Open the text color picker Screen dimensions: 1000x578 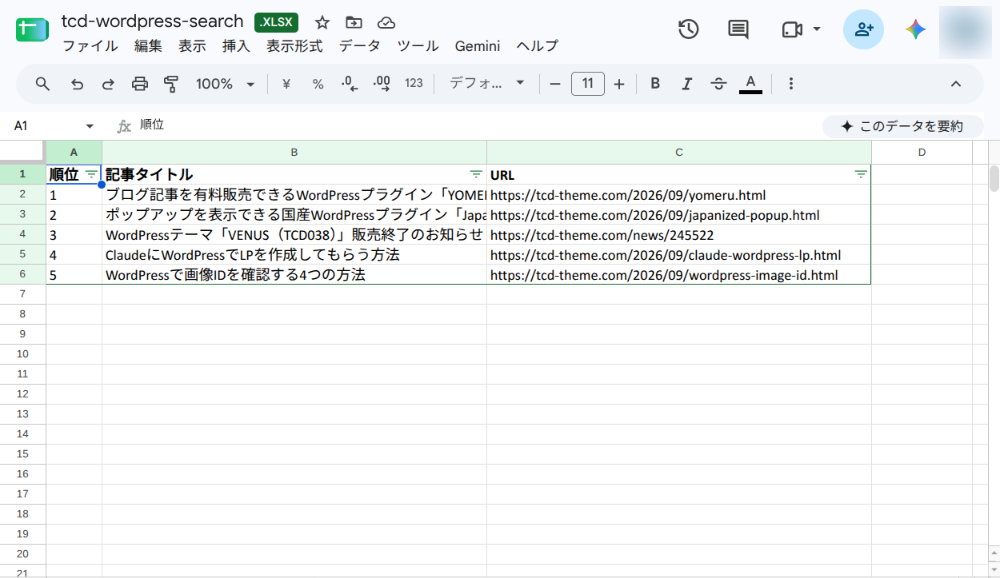pyautogui.click(x=751, y=84)
